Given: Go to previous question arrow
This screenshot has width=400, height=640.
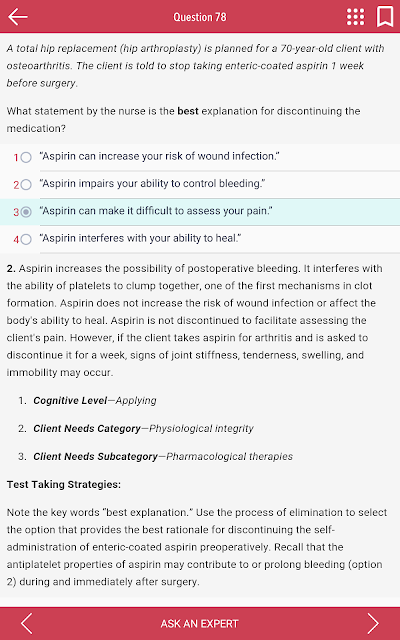Looking at the screenshot, I should (27, 623).
